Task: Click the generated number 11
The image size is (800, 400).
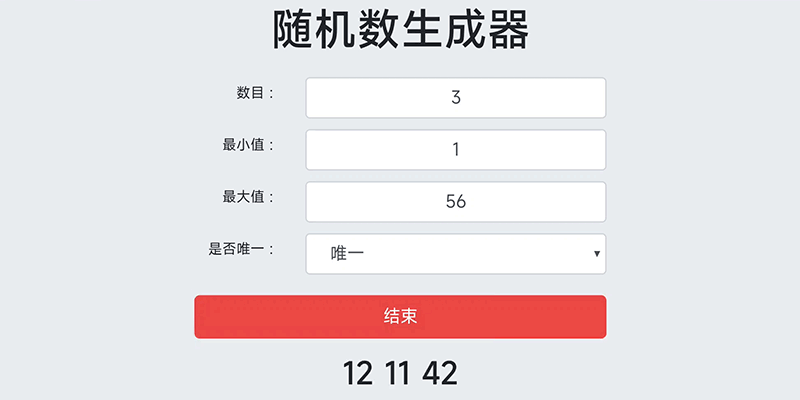Action: pyautogui.click(x=397, y=373)
